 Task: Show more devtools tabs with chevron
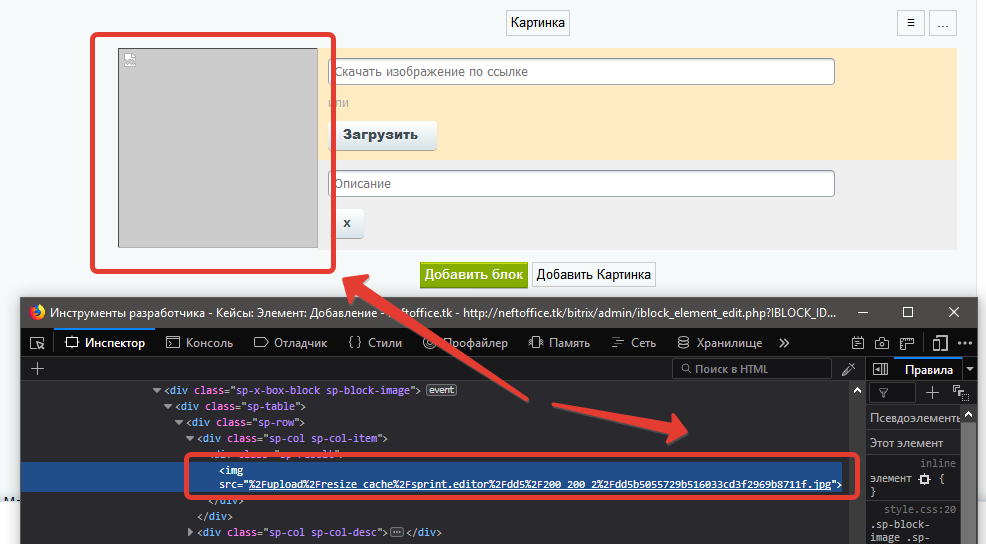click(783, 343)
